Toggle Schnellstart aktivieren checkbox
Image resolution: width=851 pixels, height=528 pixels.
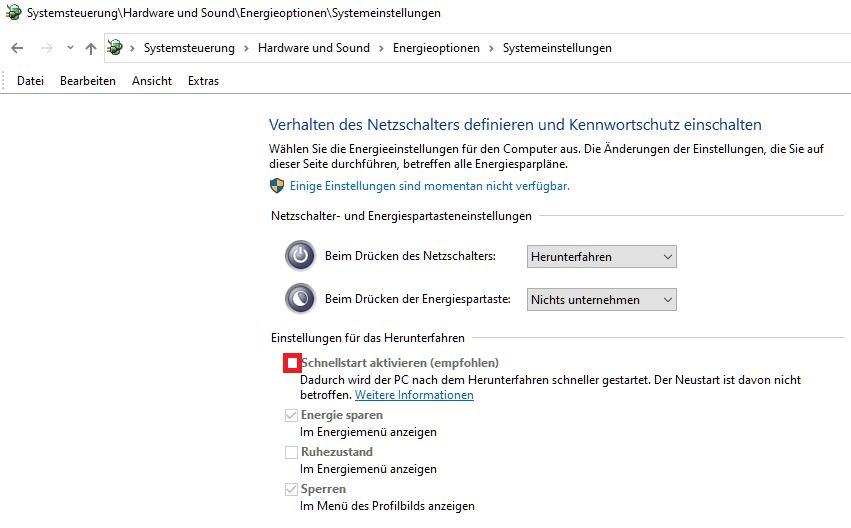click(x=292, y=363)
